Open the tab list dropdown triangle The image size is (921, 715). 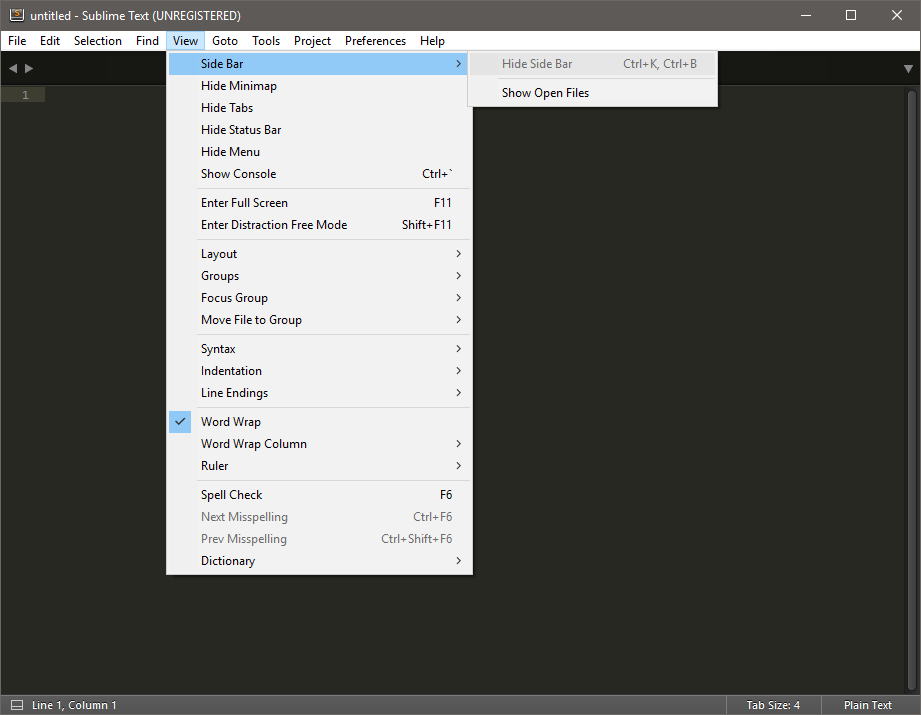point(908,69)
